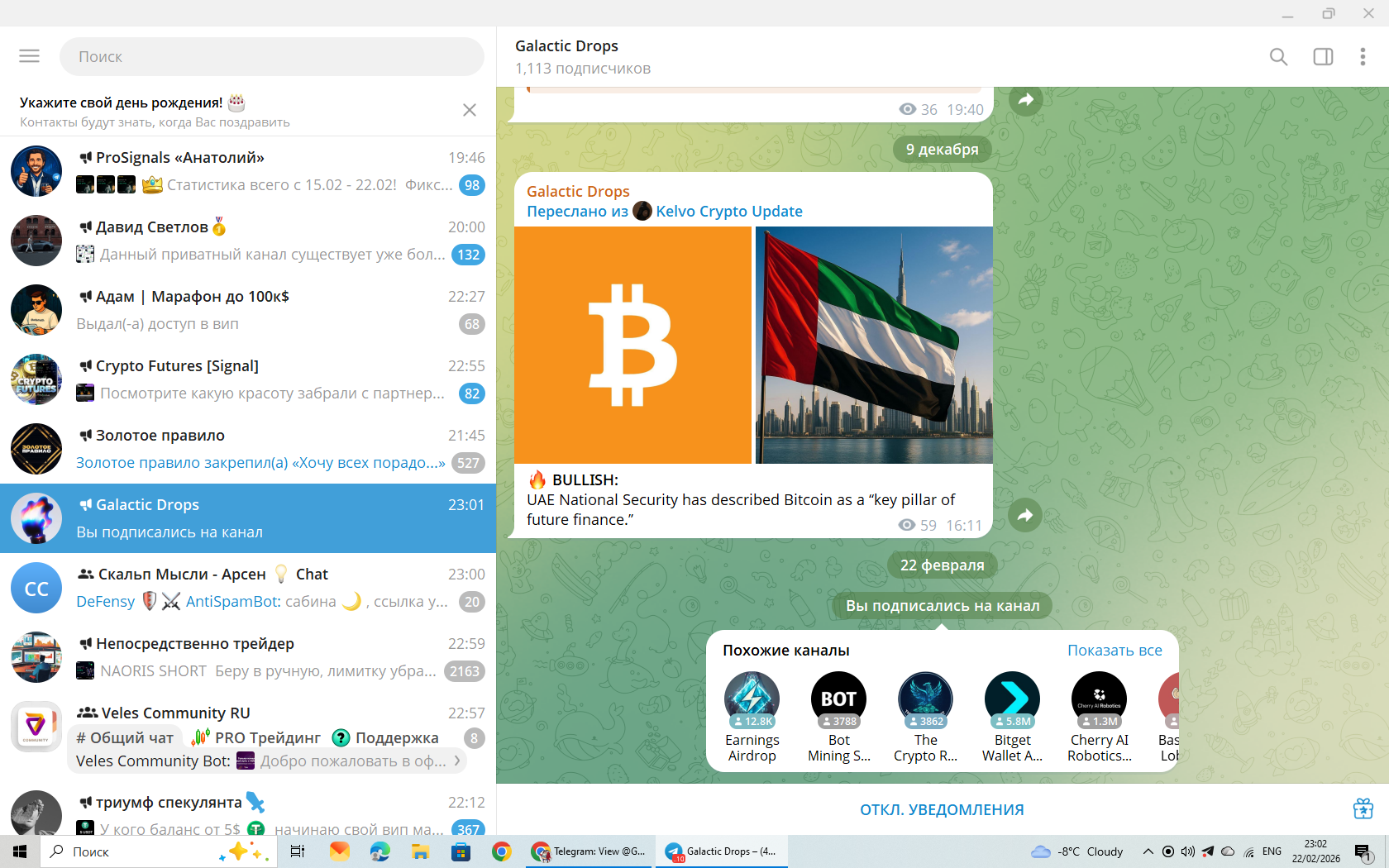Mute channel via ОТКЛ. УВЕДОМЛЕНИЯ

pos(942,809)
